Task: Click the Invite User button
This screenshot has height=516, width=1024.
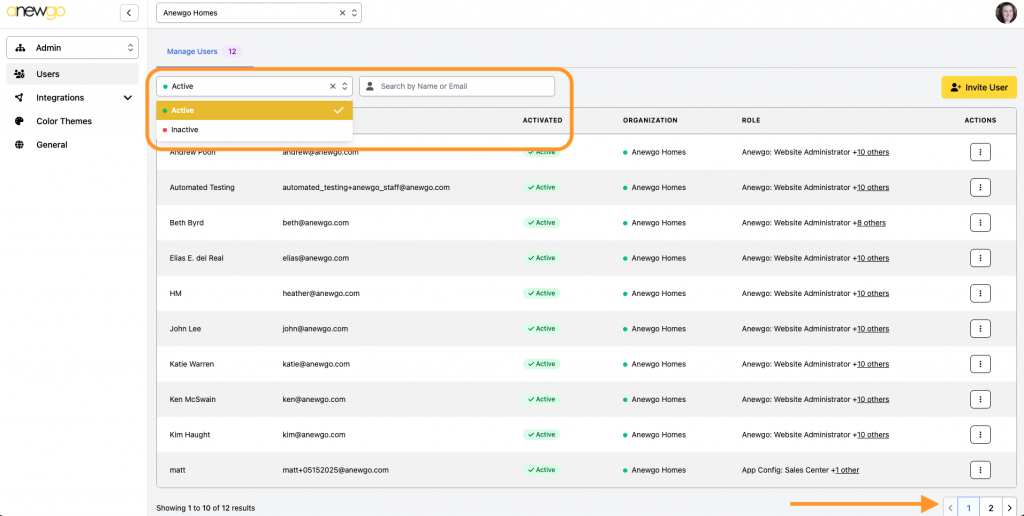Action: click(979, 87)
